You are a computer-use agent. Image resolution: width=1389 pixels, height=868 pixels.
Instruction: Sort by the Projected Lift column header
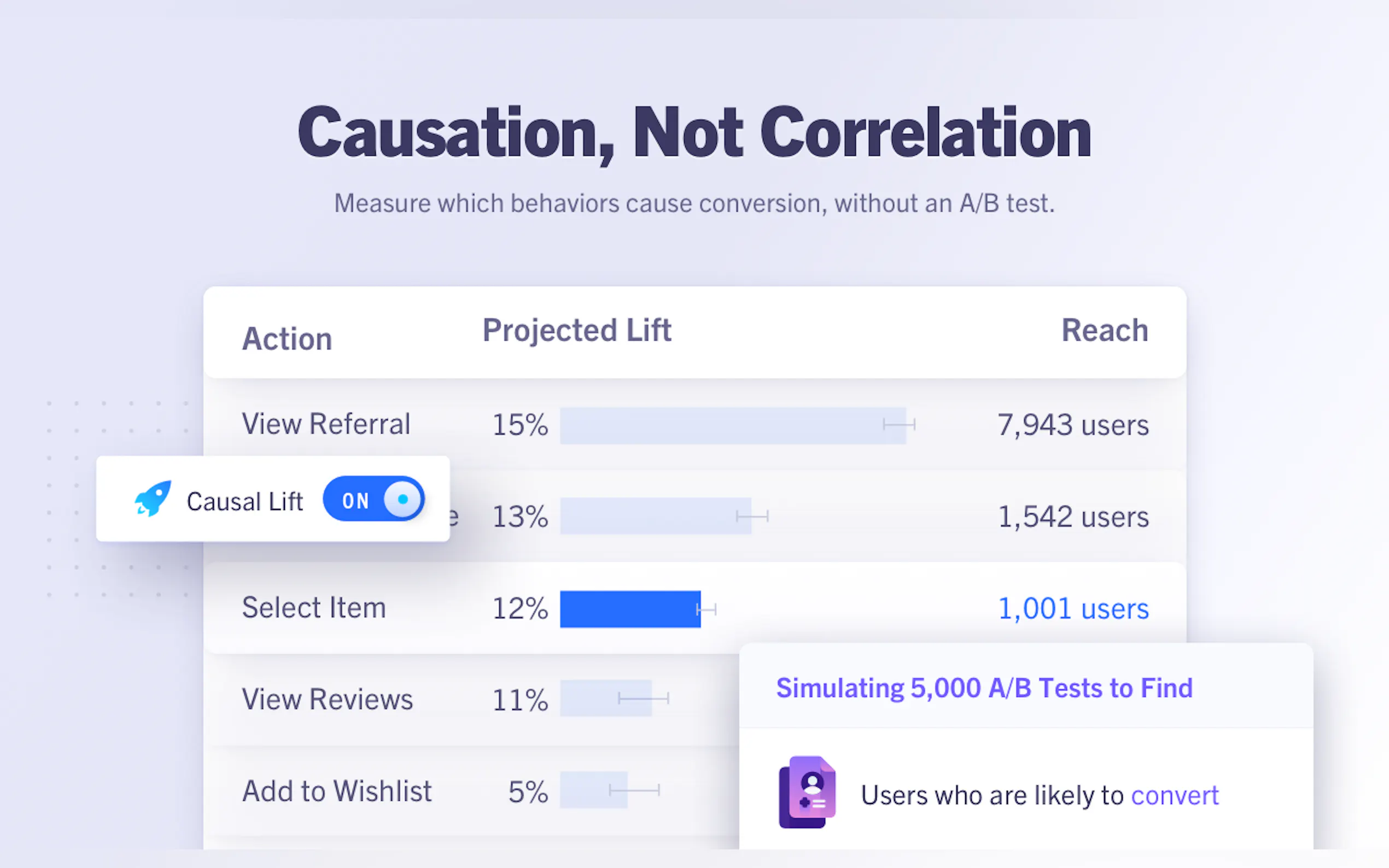tap(576, 331)
